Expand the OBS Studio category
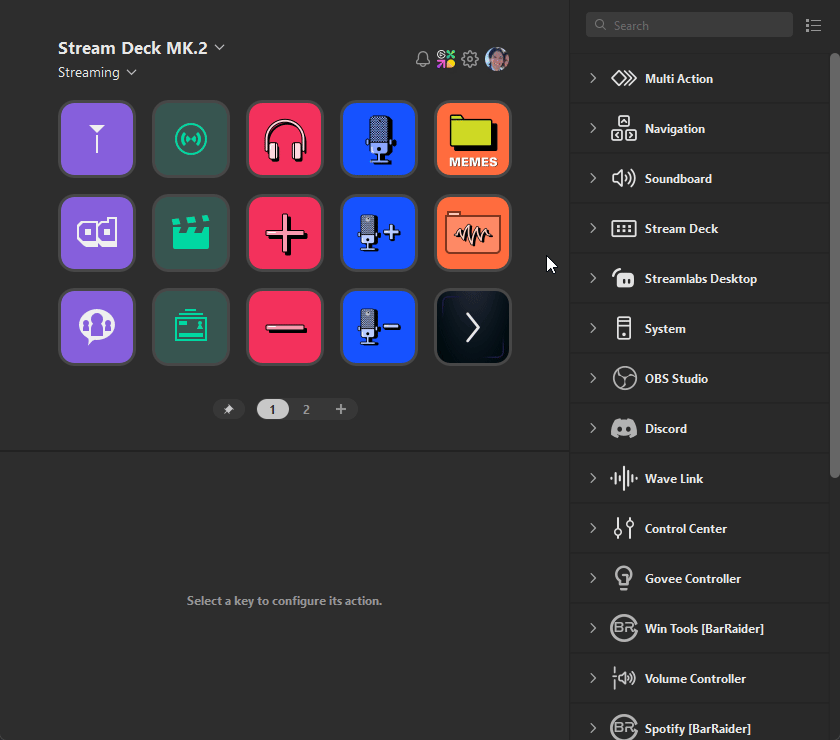 pyautogui.click(x=593, y=378)
